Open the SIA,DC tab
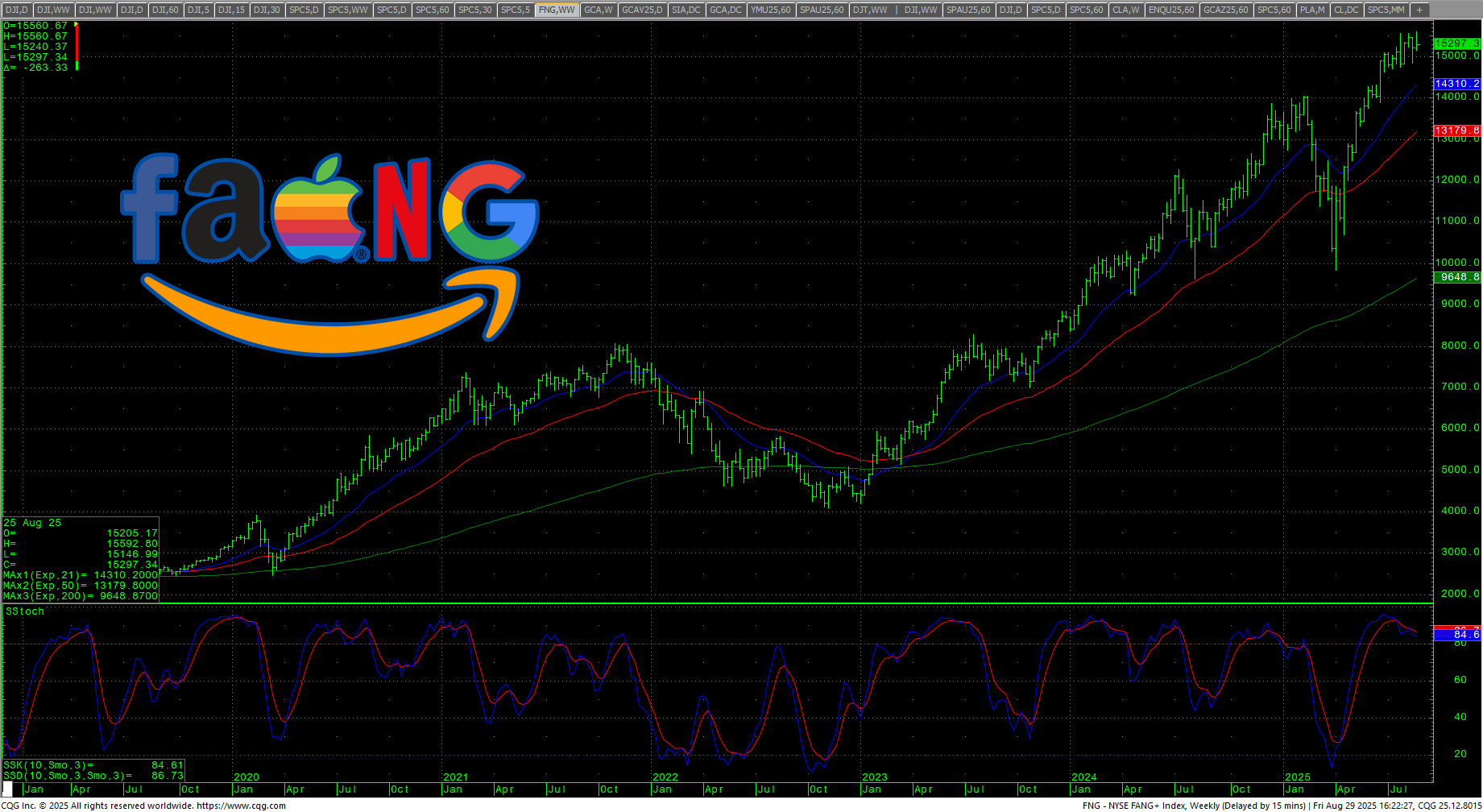The width and height of the screenshot is (1483, 812). (686, 10)
